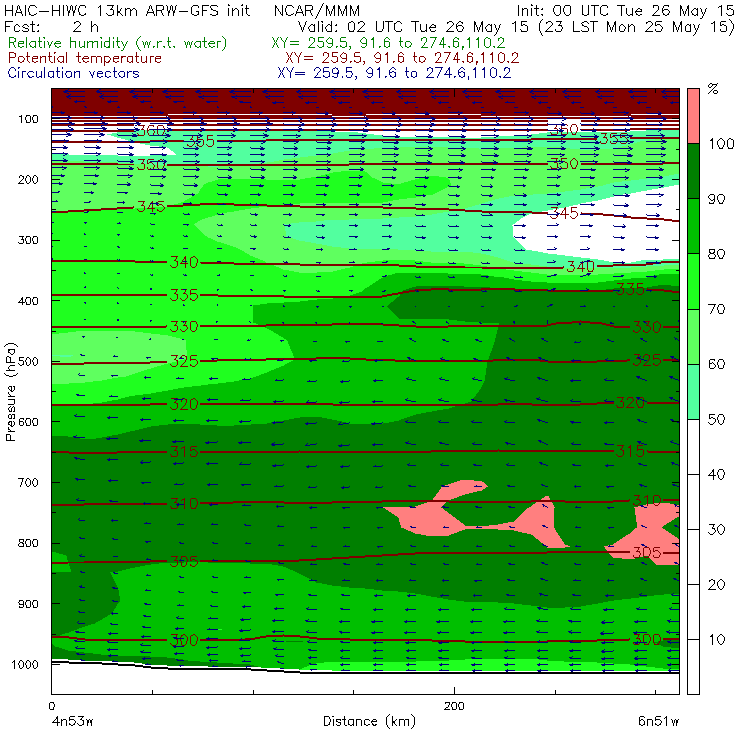Click the '6n51w' end location label

tap(658, 721)
